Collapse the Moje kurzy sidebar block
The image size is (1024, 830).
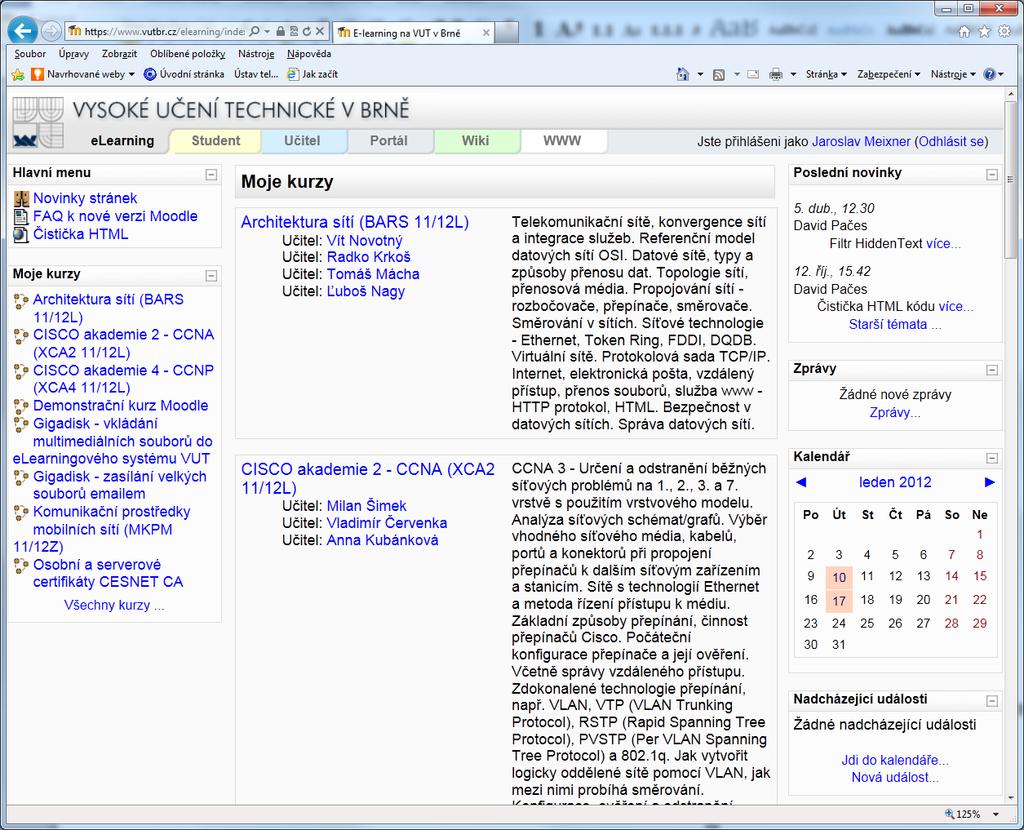(x=211, y=276)
